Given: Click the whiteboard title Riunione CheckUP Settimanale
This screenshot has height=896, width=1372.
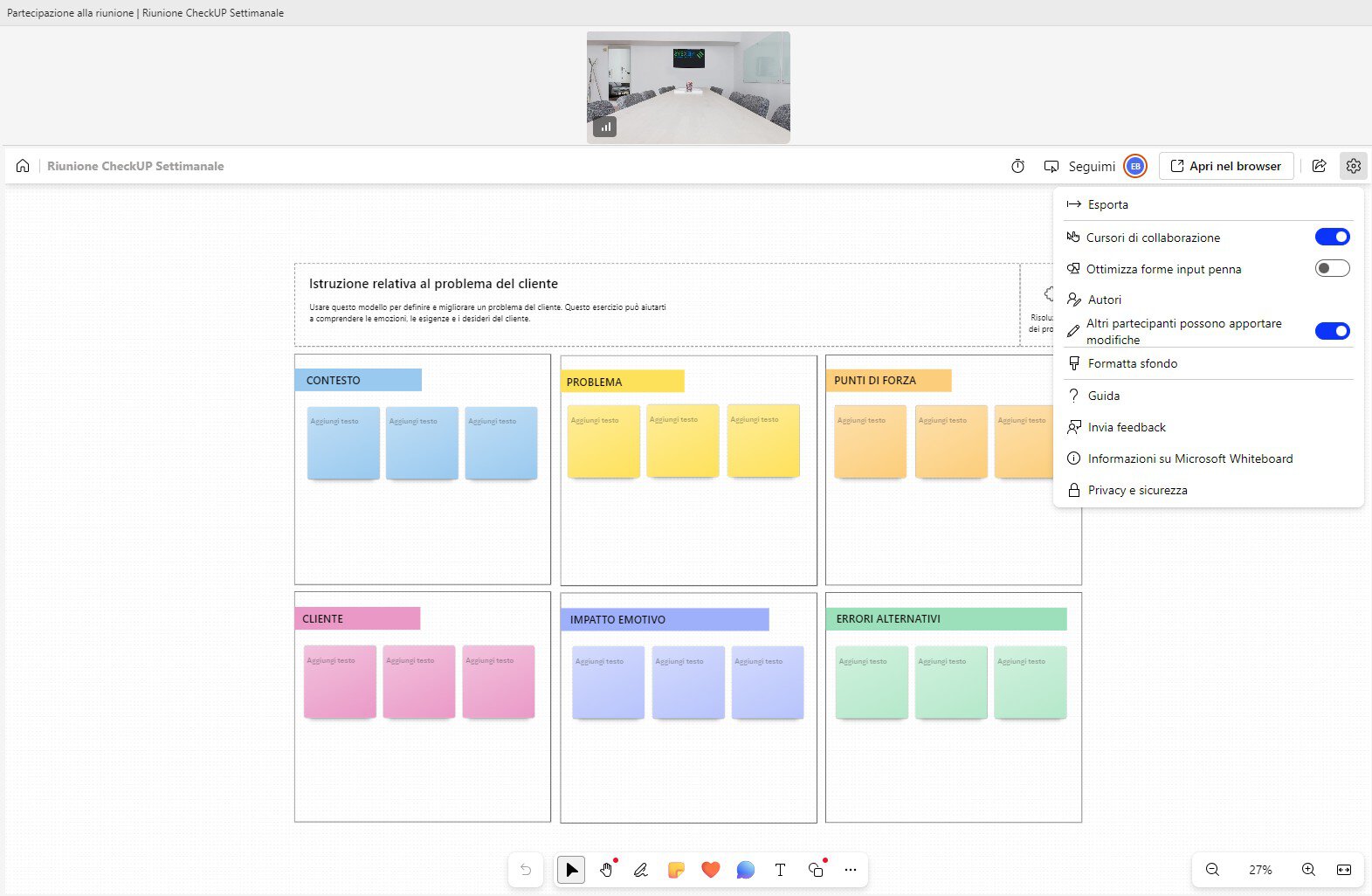Looking at the screenshot, I should click(x=135, y=166).
